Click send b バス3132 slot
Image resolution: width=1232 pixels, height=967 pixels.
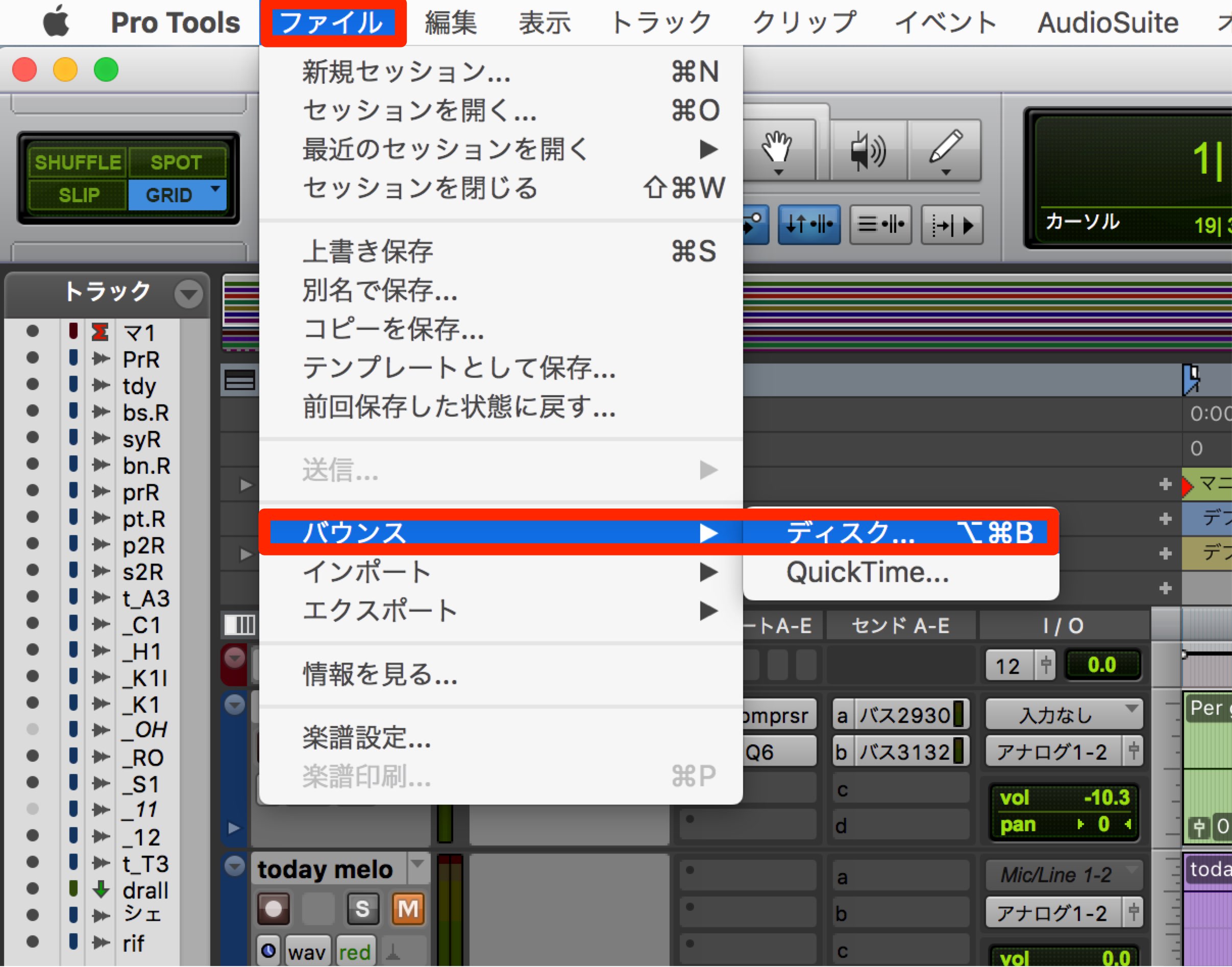pyautogui.click(x=900, y=752)
